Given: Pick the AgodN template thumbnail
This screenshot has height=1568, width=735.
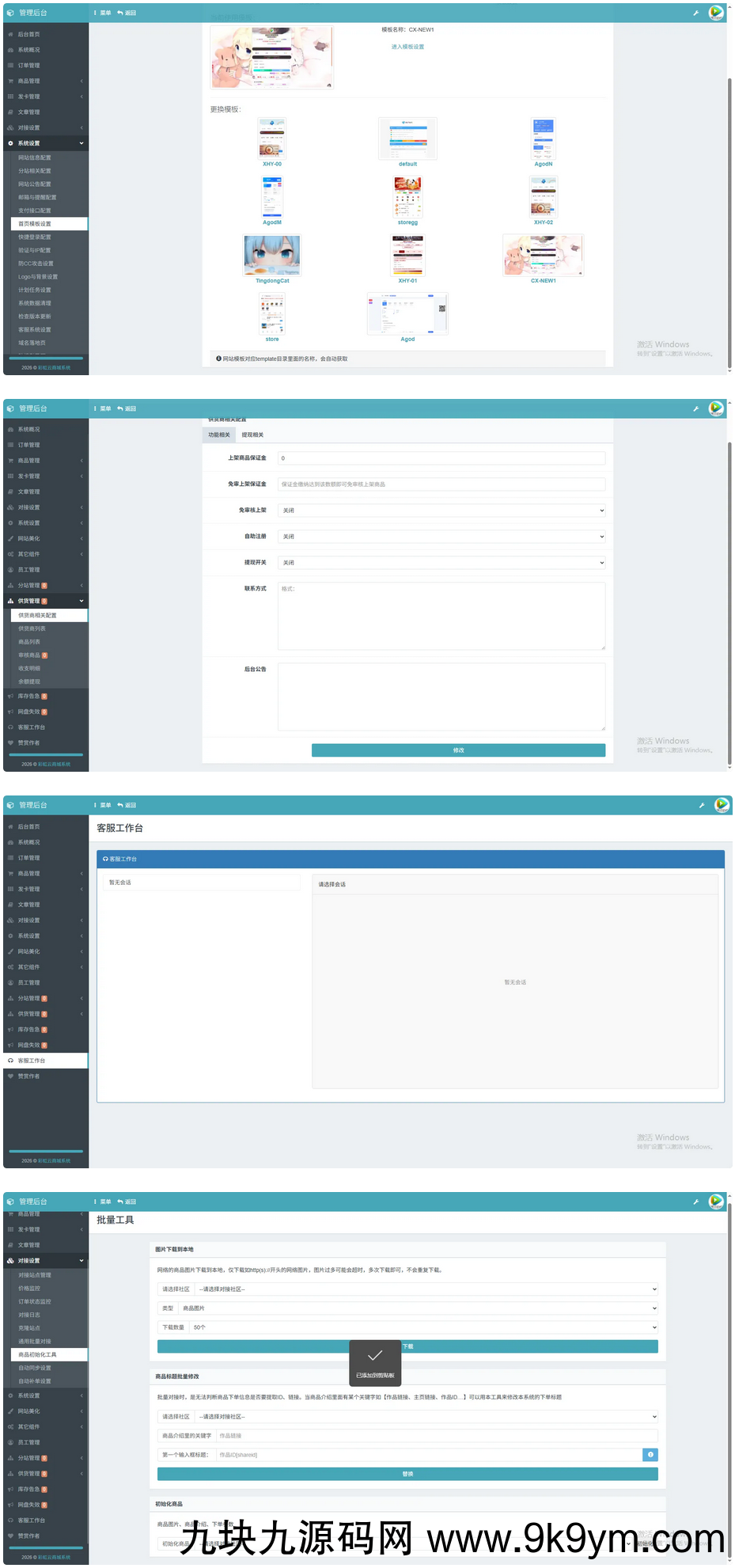Looking at the screenshot, I should pos(543,139).
